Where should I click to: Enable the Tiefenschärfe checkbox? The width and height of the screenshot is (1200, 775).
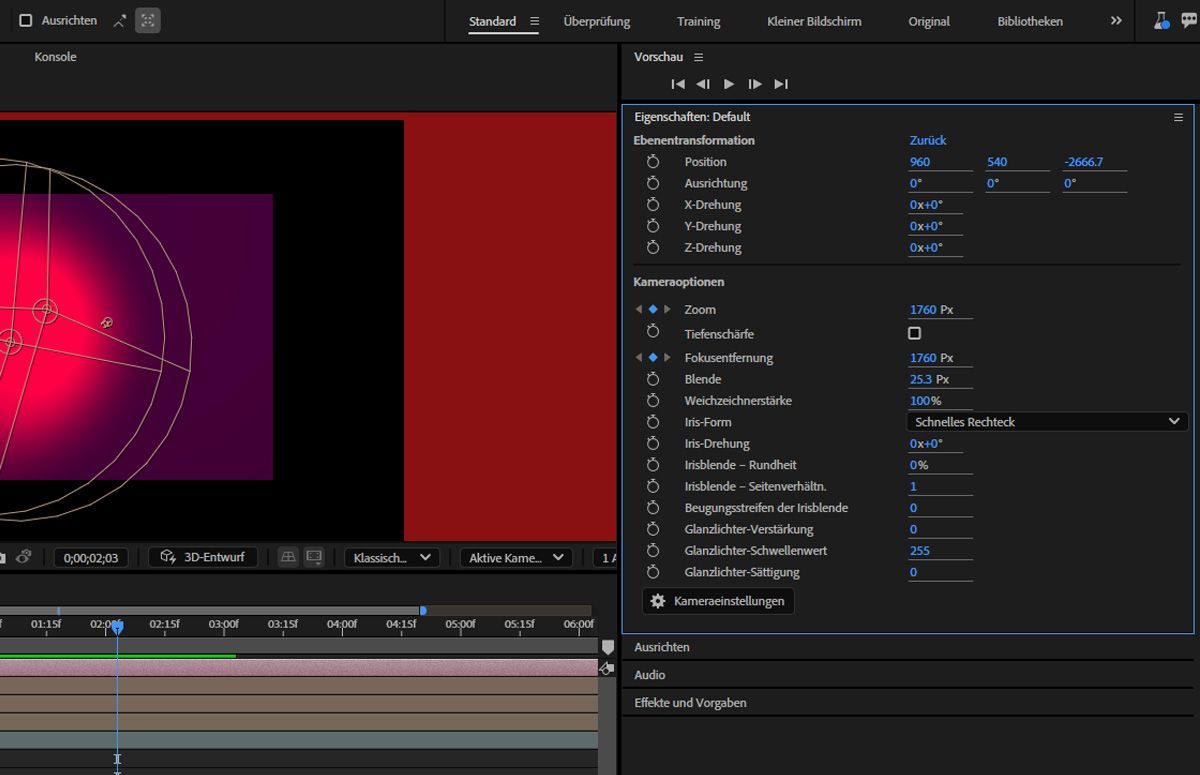tap(914, 333)
